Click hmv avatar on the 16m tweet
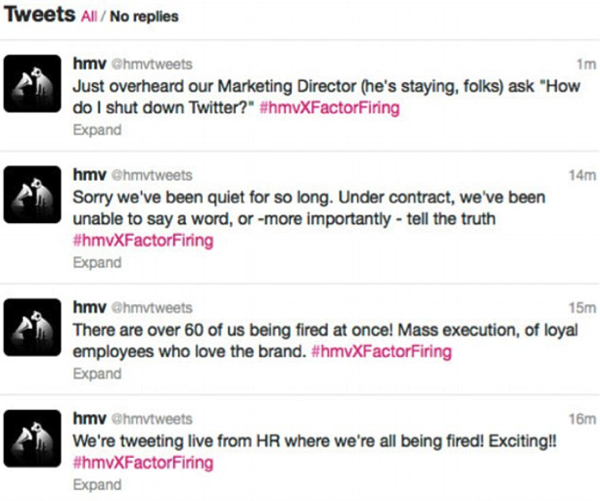The height and width of the screenshot is (501, 600). click(32, 438)
